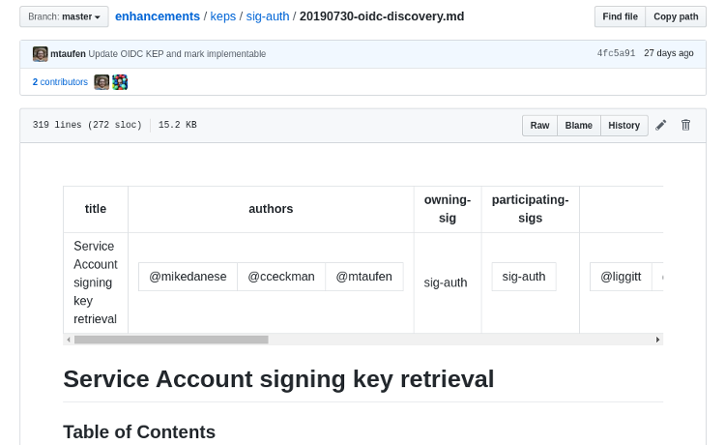Click the pencil edit file icon
This screenshot has height=445, width=725.
coord(661,125)
